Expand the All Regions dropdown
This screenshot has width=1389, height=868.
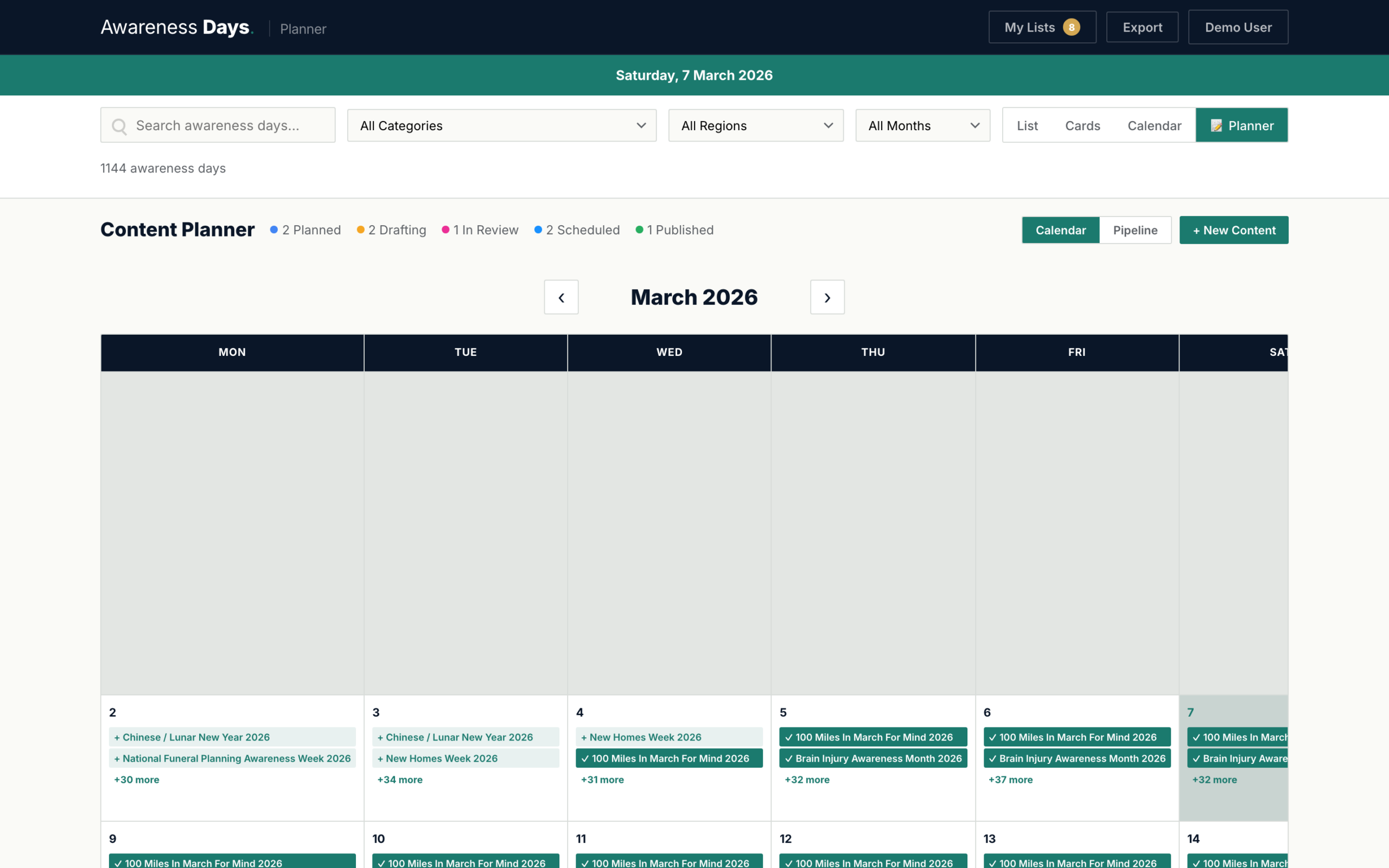[755, 125]
